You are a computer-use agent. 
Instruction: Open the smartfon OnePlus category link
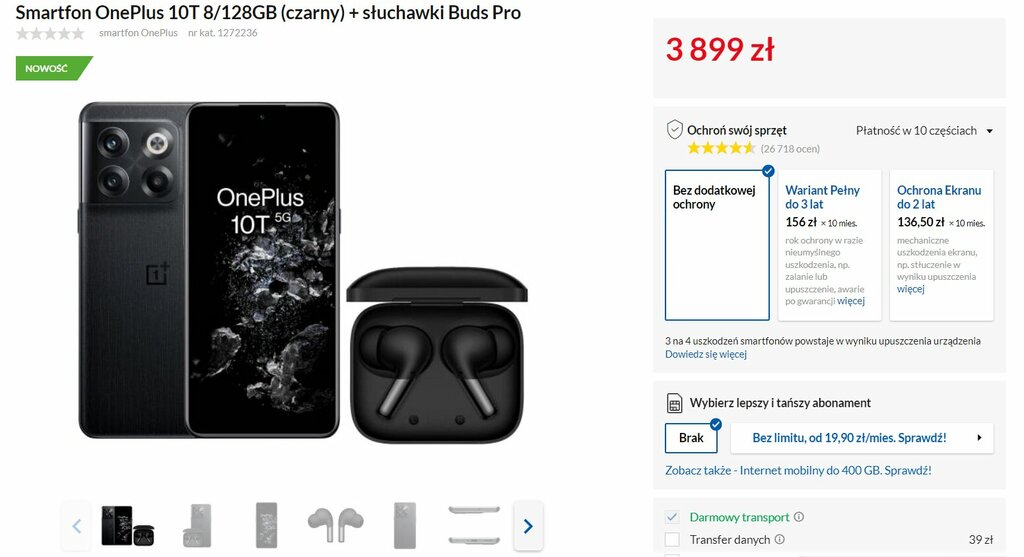pos(138,33)
